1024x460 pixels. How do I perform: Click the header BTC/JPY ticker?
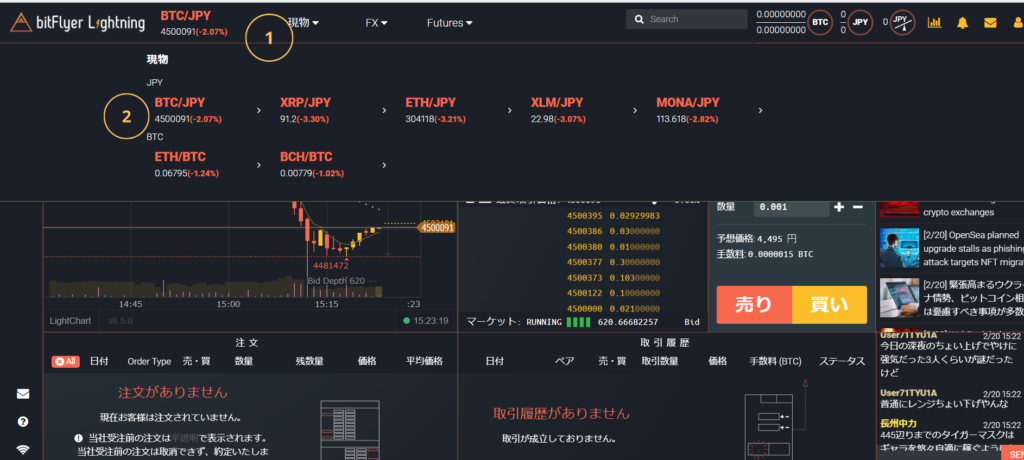[194, 23]
